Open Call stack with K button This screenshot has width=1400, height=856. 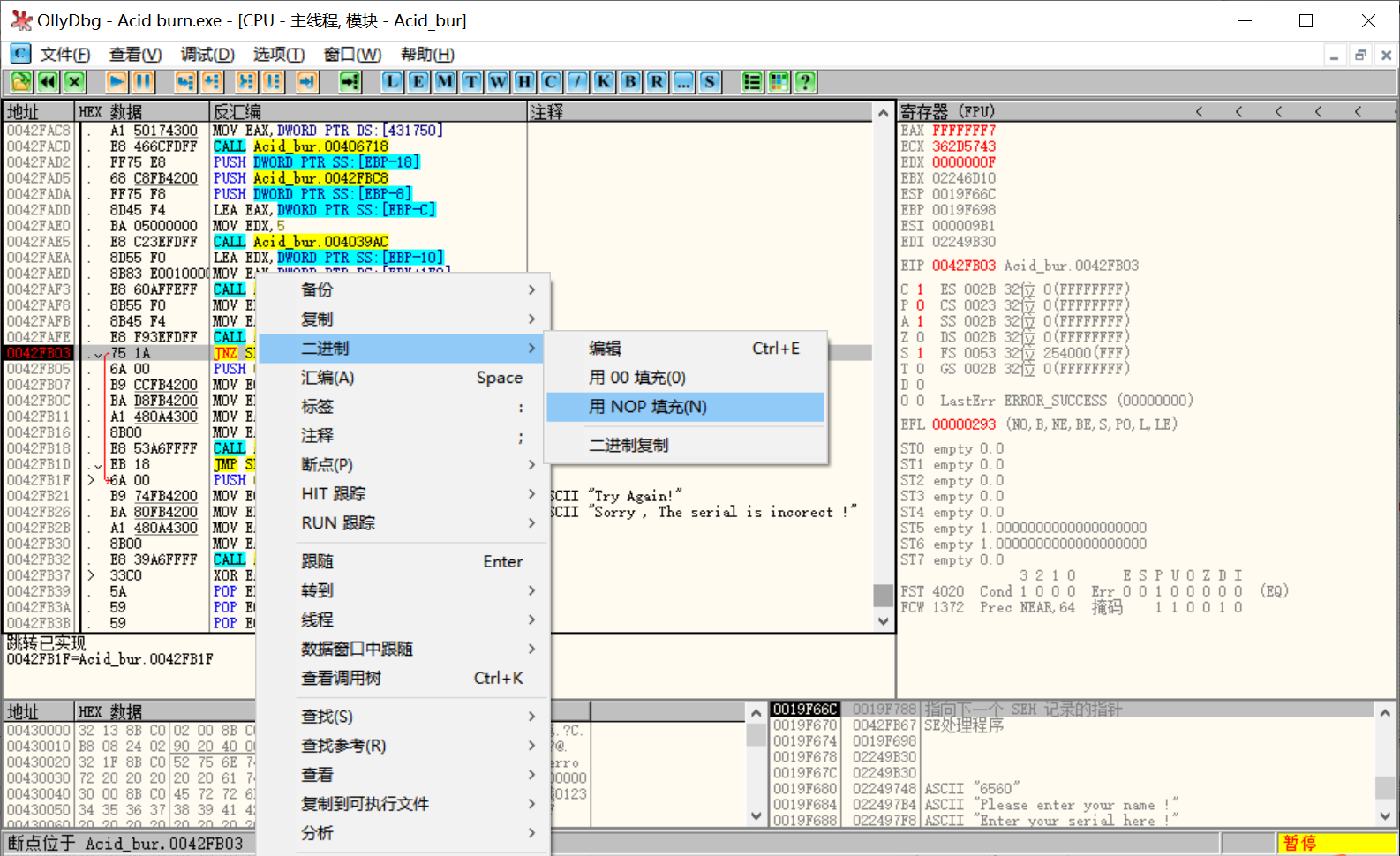point(604,82)
